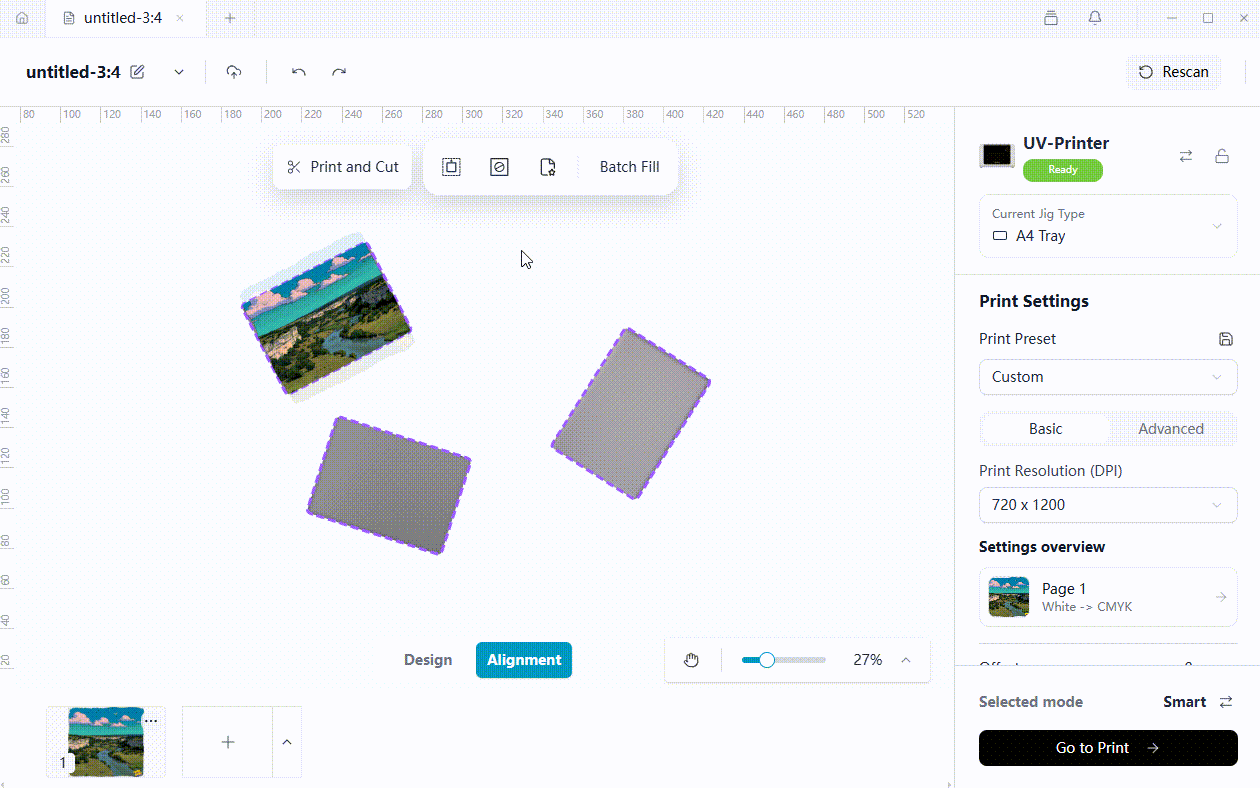The image size is (1260, 788).
Task: Select the right dashed-outline gray object
Action: [x=631, y=413]
